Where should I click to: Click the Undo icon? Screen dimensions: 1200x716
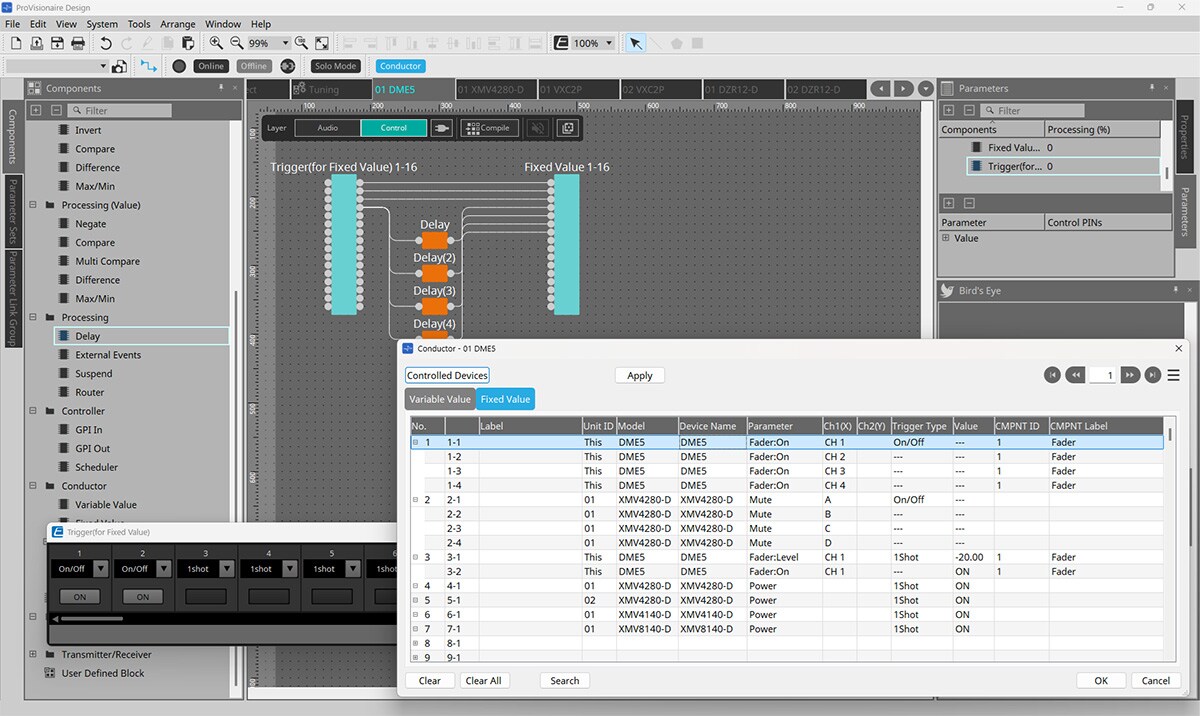click(106, 43)
